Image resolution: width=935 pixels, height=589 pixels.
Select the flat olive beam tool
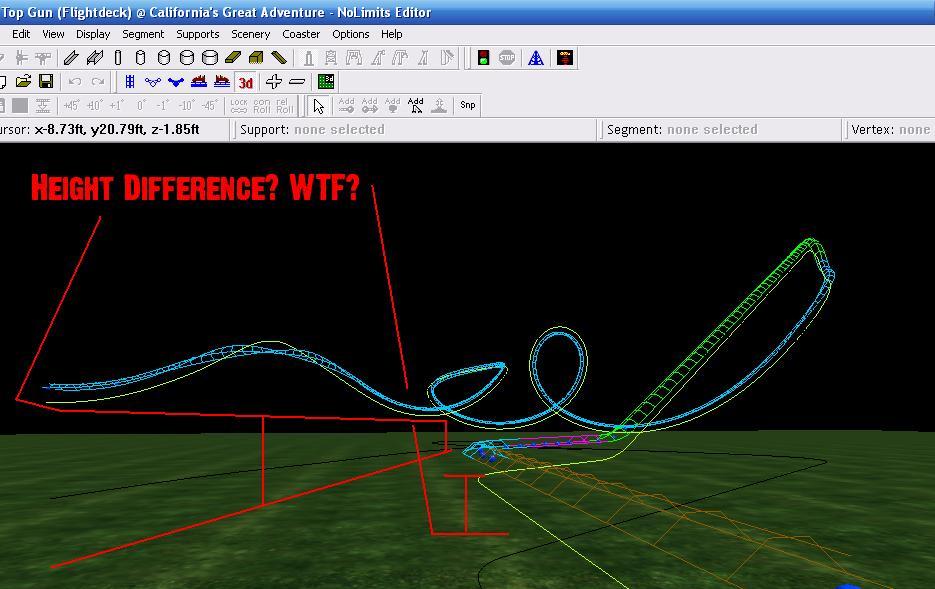coord(233,58)
